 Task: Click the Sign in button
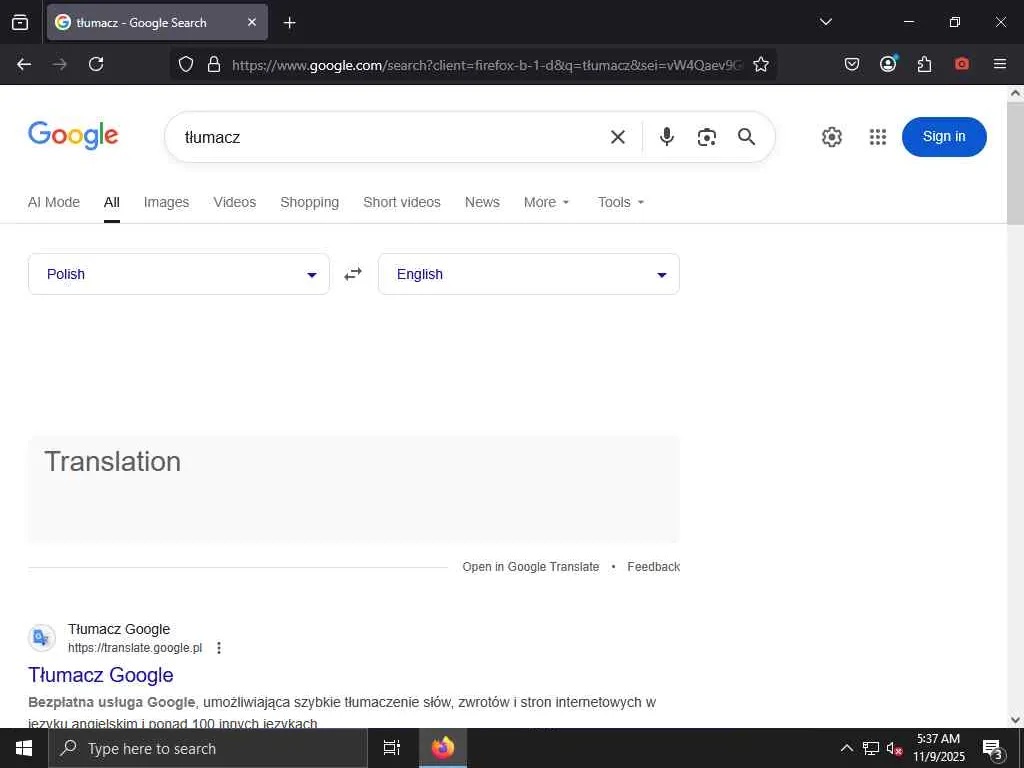pos(944,136)
